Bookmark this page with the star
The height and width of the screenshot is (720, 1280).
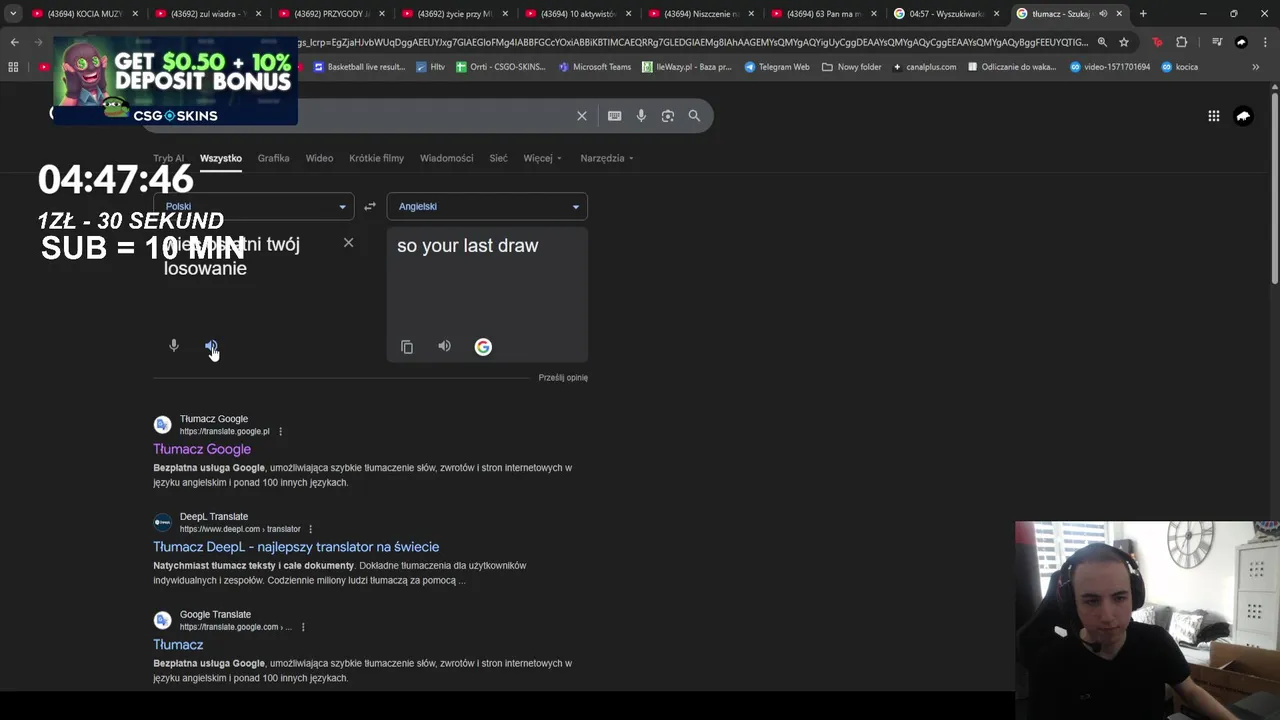[x=1124, y=42]
